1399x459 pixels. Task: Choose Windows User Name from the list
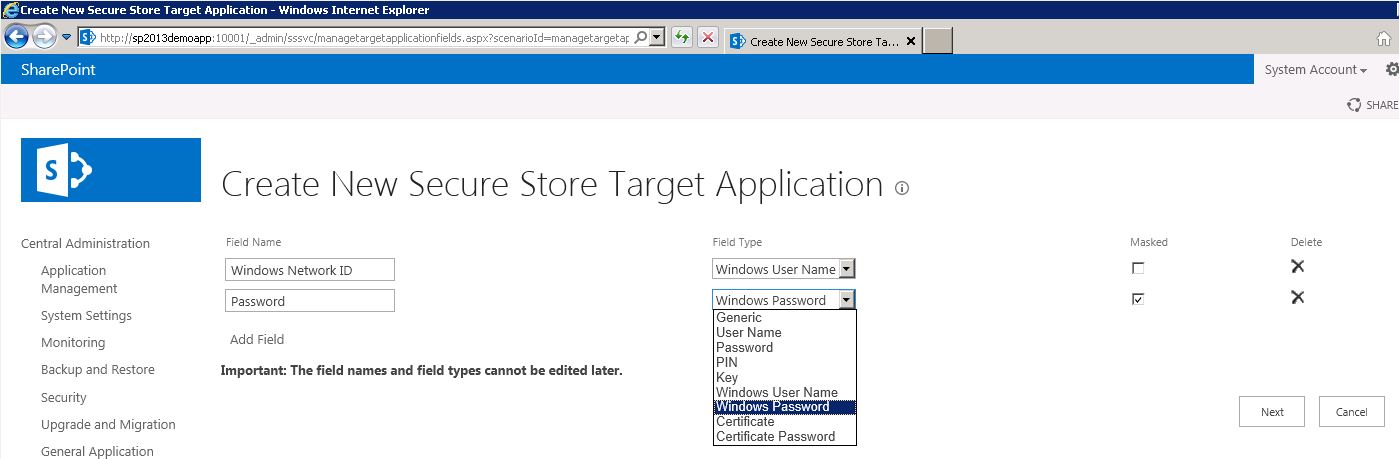pyautogui.click(x=785, y=392)
